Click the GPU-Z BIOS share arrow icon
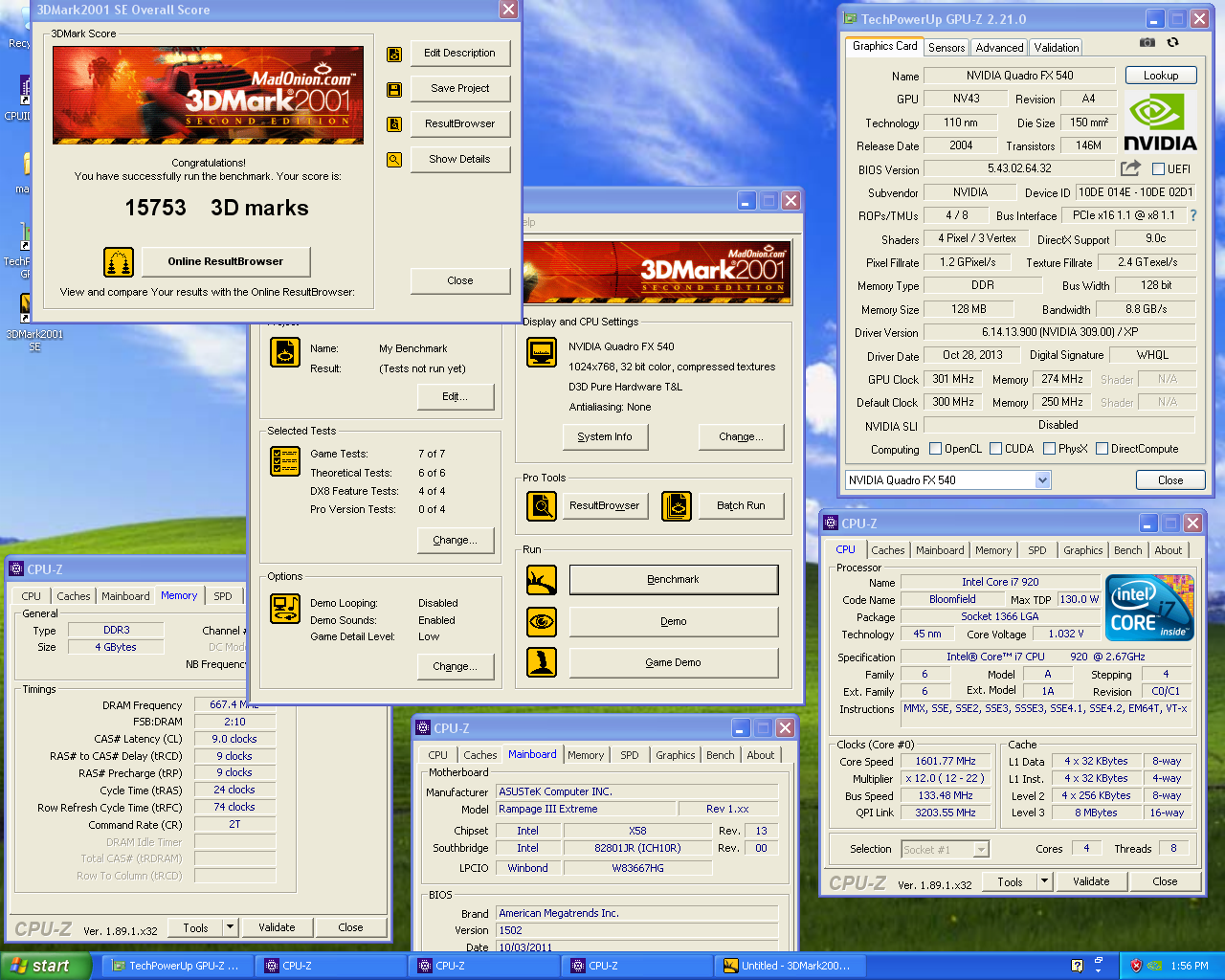The image size is (1225, 980). tap(1131, 168)
